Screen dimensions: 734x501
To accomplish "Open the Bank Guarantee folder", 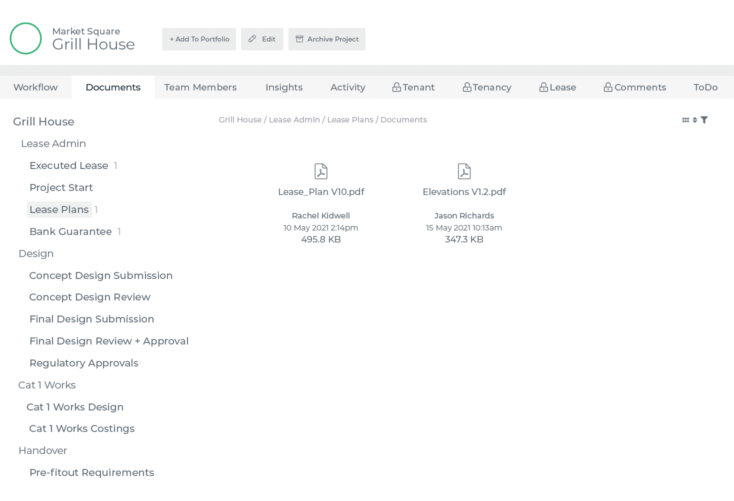I will 70,232.
